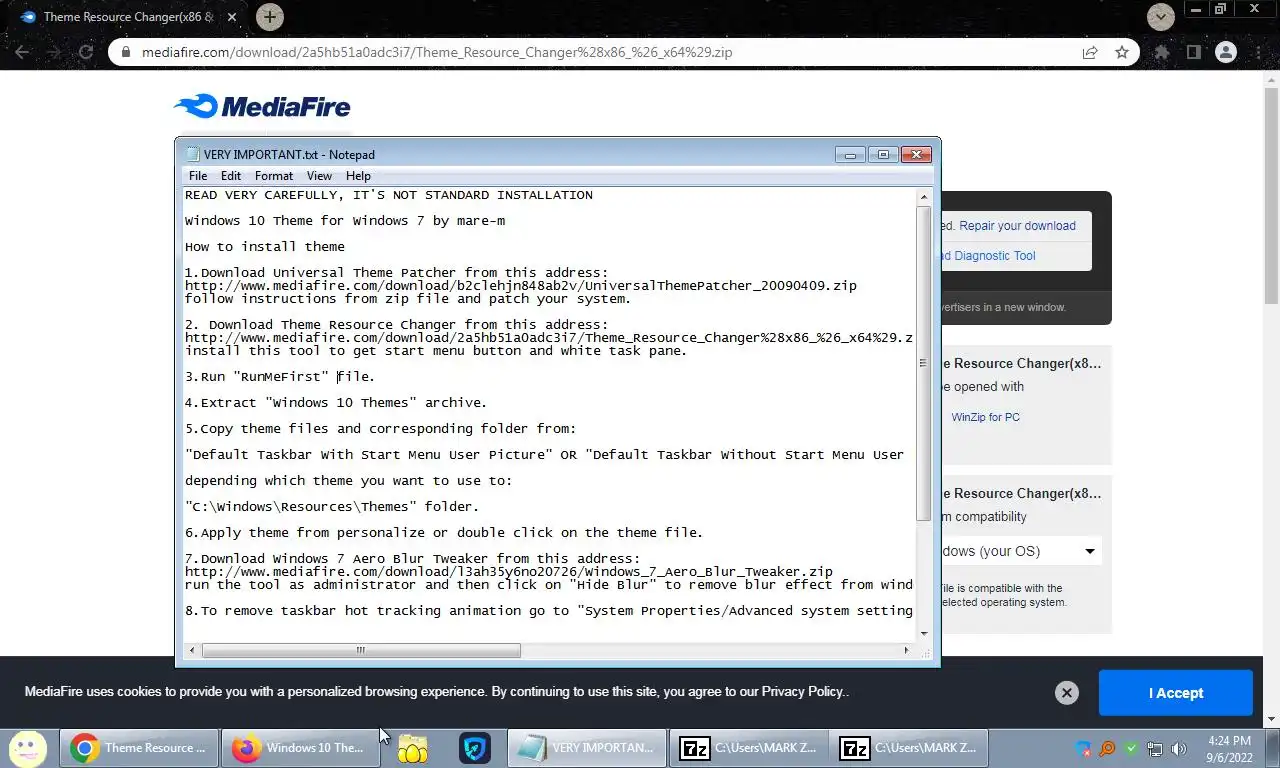Click the I Accept cookies button
Viewport: 1280px width, 768px height.
[1176, 693]
